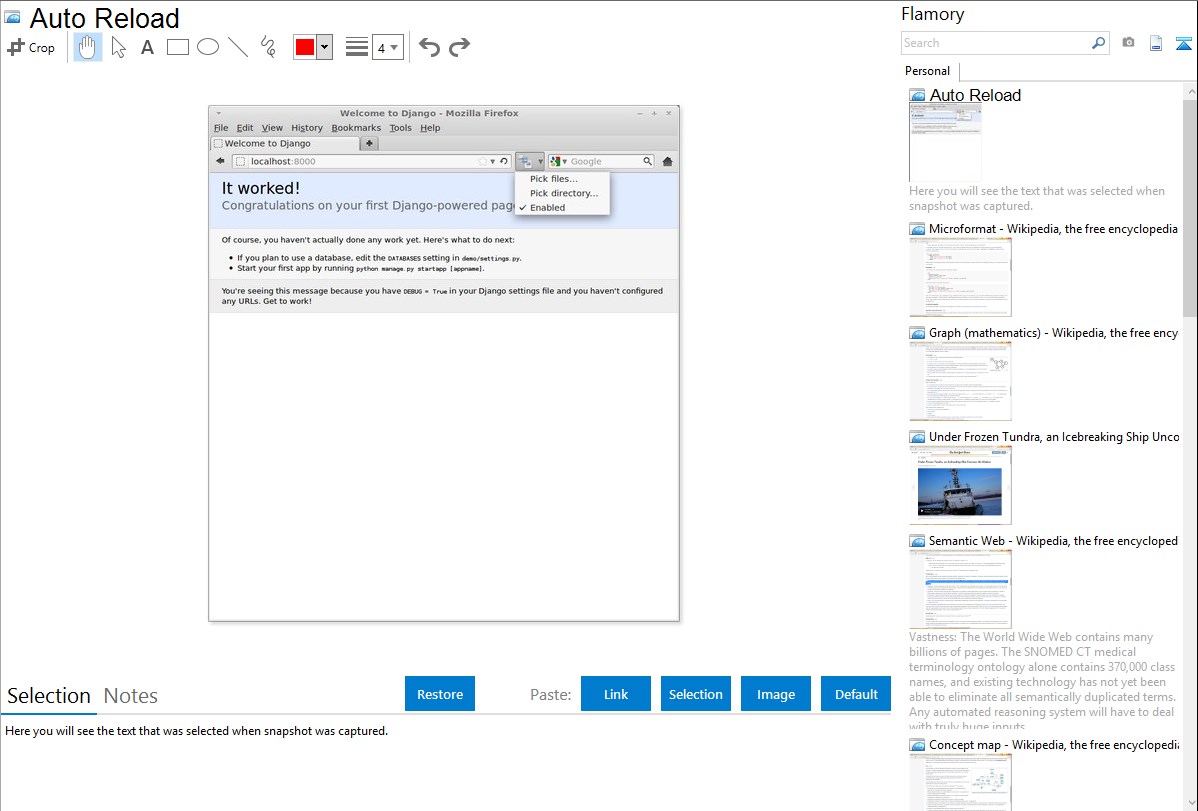The width and height of the screenshot is (1198, 811).
Task: Click the snapshot icon beside Concept map
Action: (x=918, y=745)
